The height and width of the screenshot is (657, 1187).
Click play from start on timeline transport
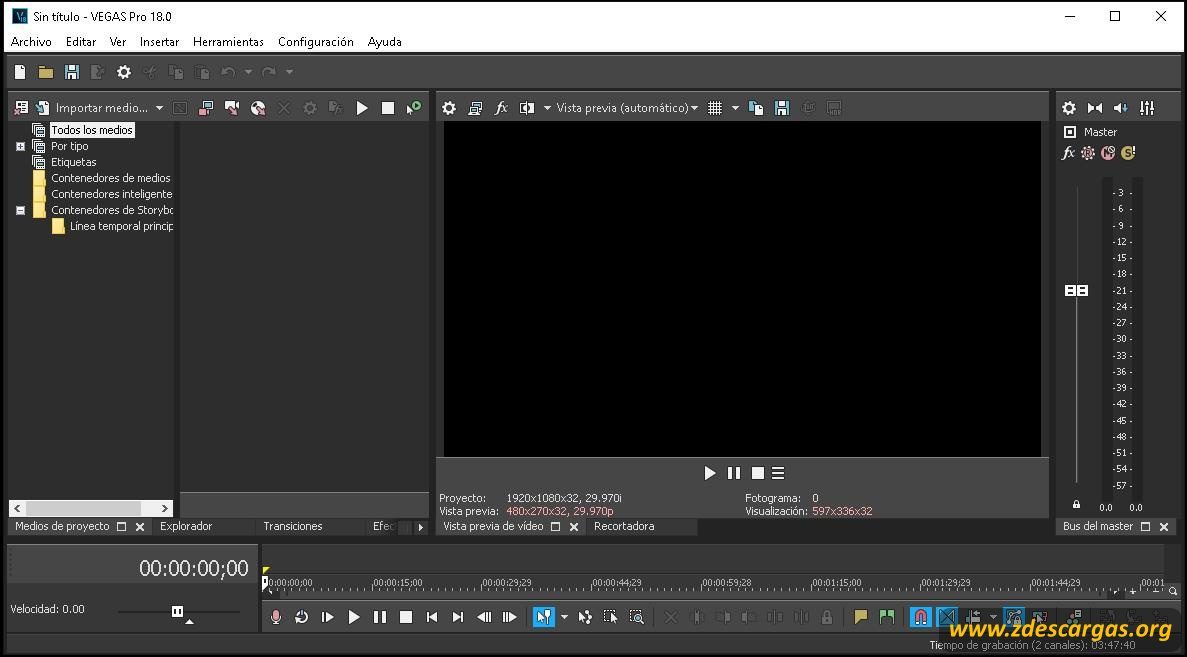(x=327, y=618)
